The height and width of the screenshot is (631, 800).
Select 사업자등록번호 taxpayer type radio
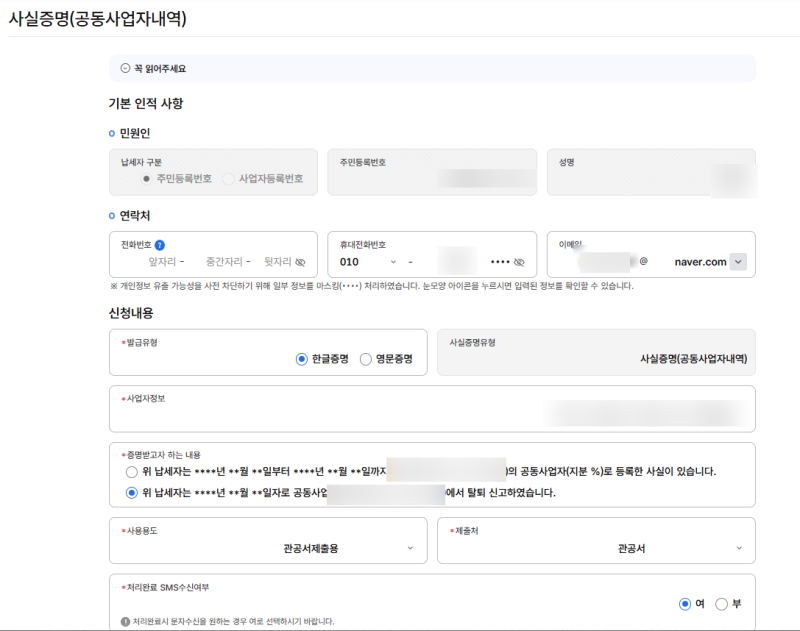click(x=229, y=179)
